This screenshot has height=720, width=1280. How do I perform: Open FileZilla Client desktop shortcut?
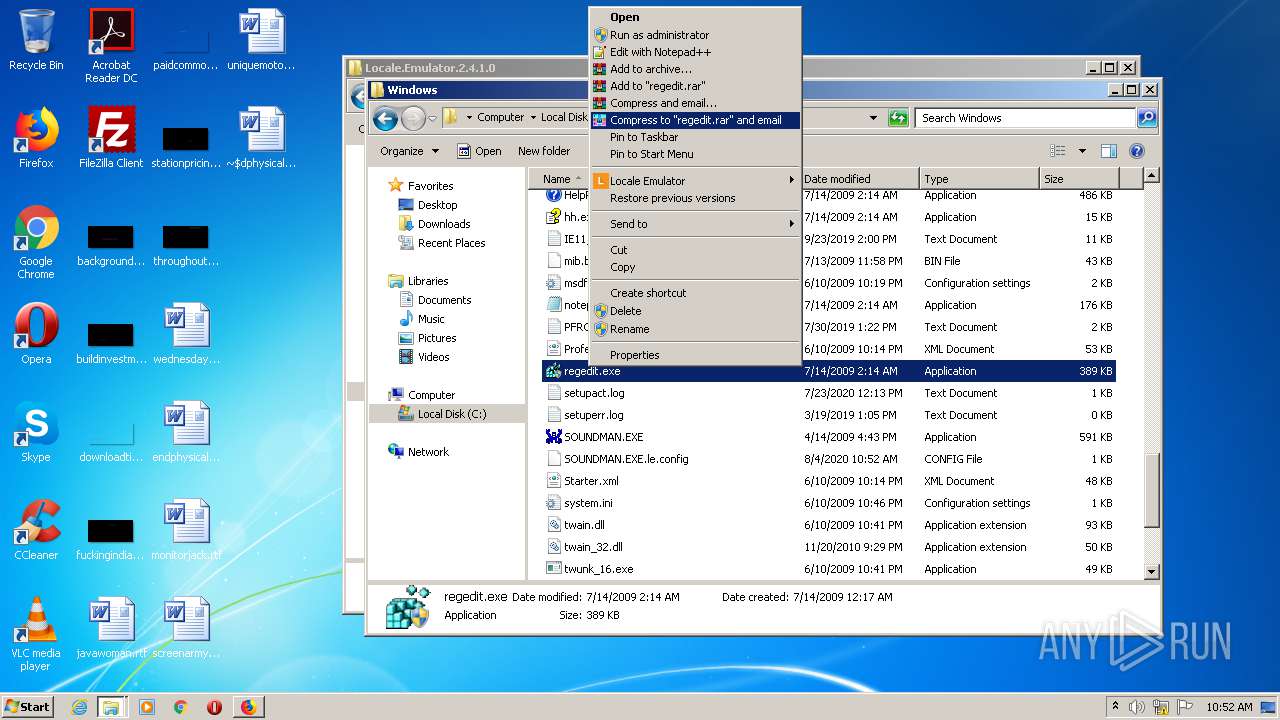(x=111, y=138)
